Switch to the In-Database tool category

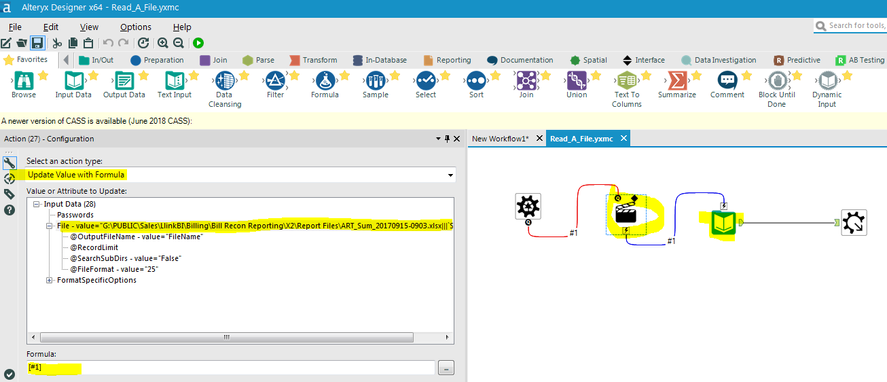(380, 59)
